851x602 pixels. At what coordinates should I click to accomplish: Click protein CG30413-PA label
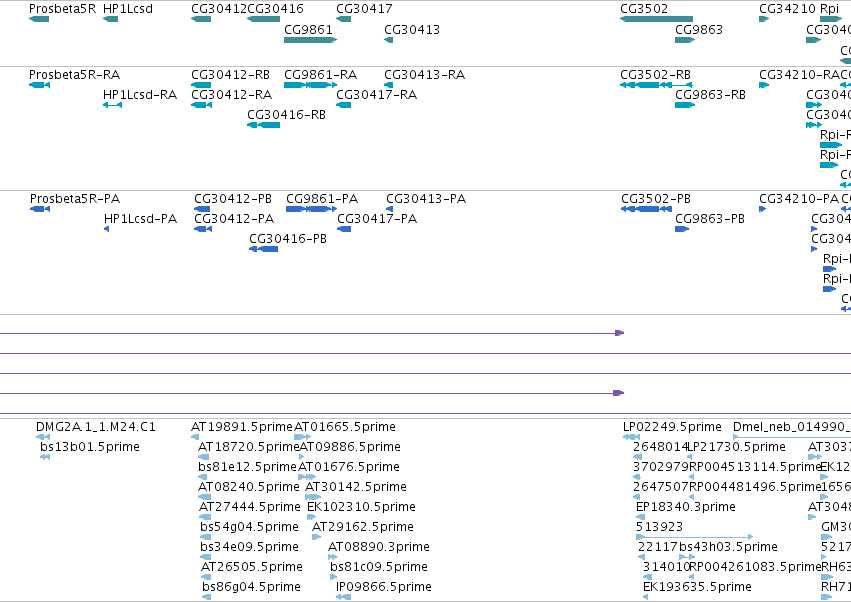pyautogui.click(x=426, y=199)
